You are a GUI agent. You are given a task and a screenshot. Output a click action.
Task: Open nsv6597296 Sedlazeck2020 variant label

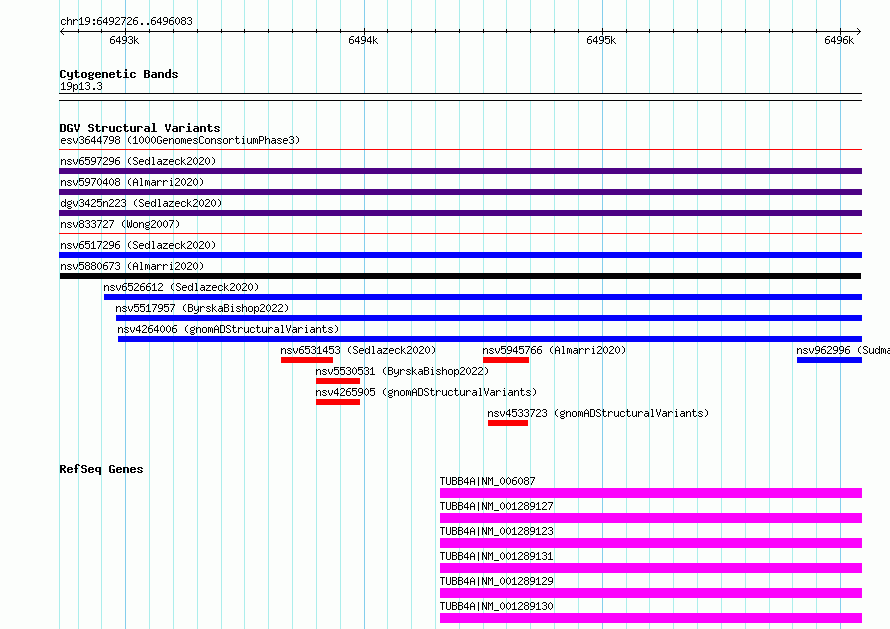click(138, 161)
